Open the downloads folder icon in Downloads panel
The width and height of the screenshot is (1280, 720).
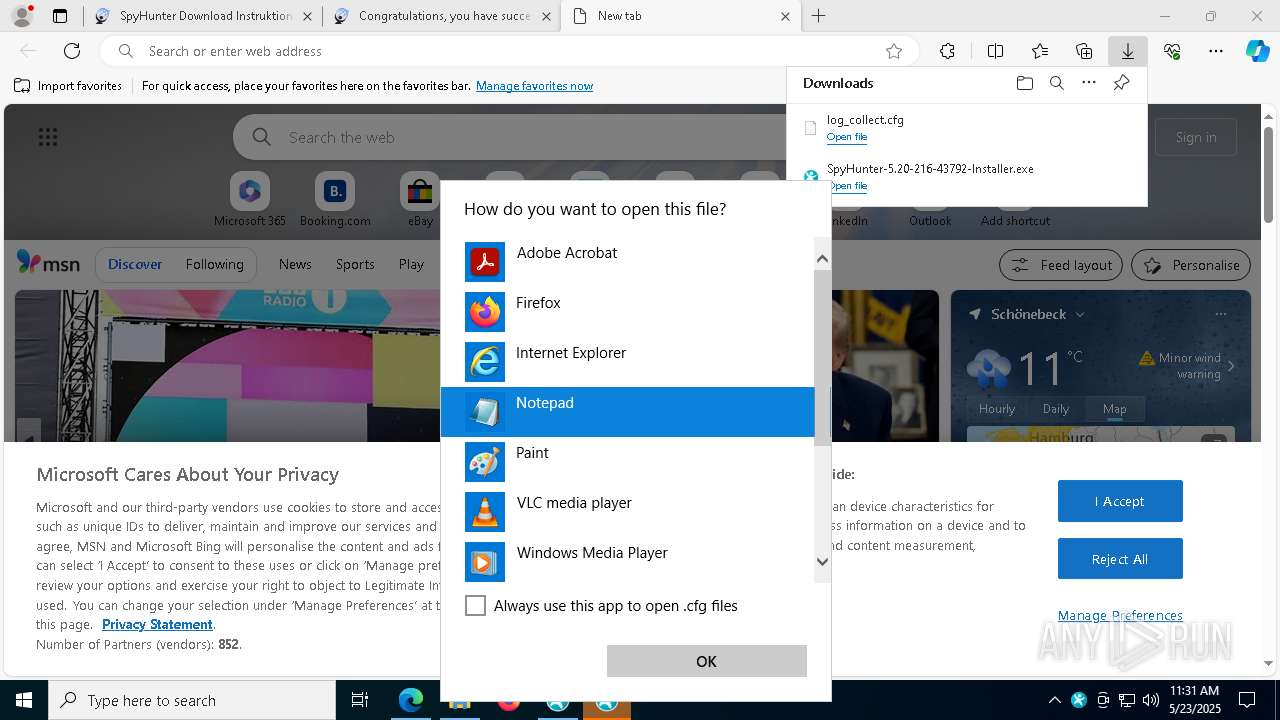1024,83
